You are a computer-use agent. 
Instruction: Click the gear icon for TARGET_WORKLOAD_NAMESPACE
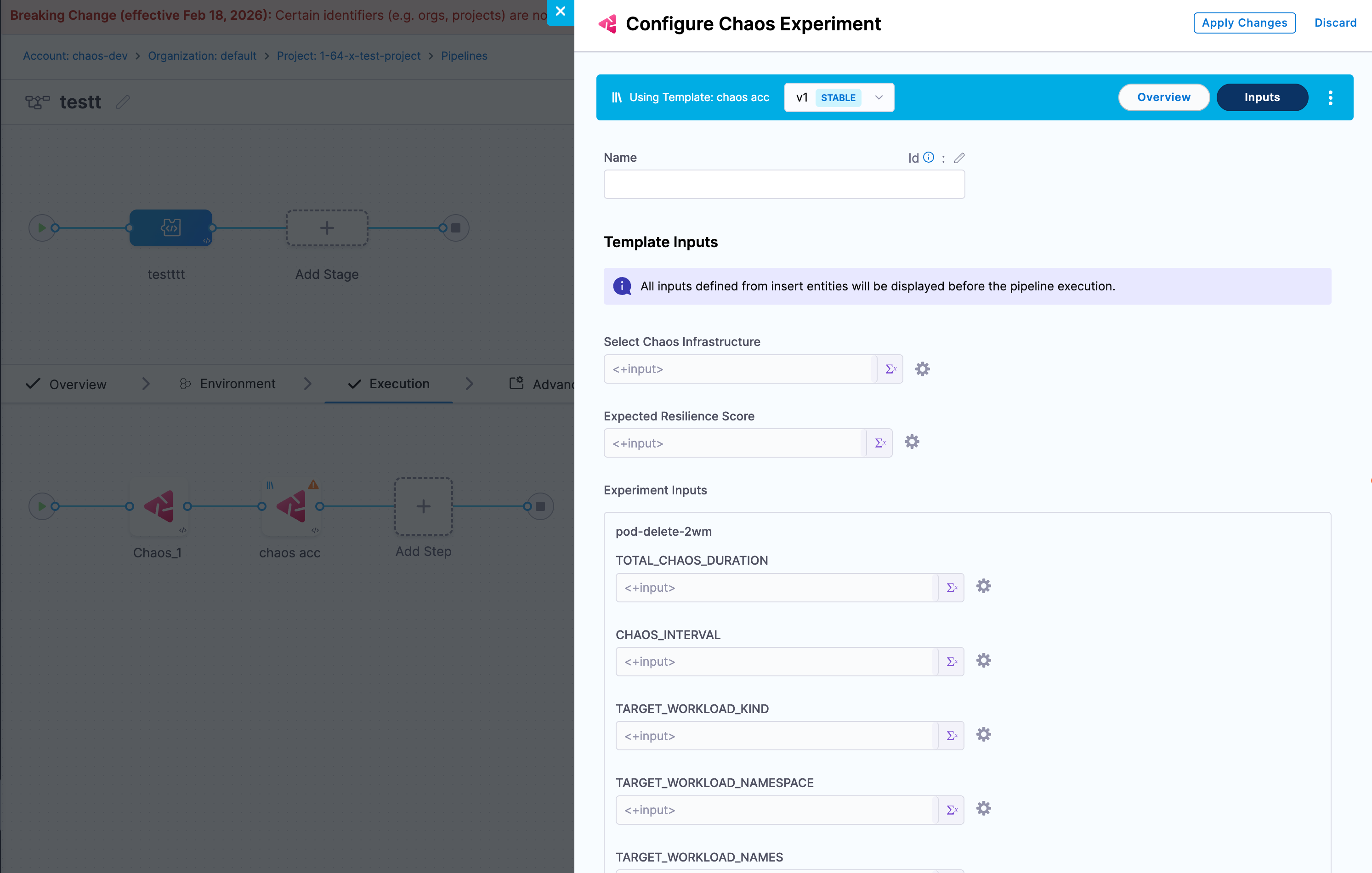983,809
